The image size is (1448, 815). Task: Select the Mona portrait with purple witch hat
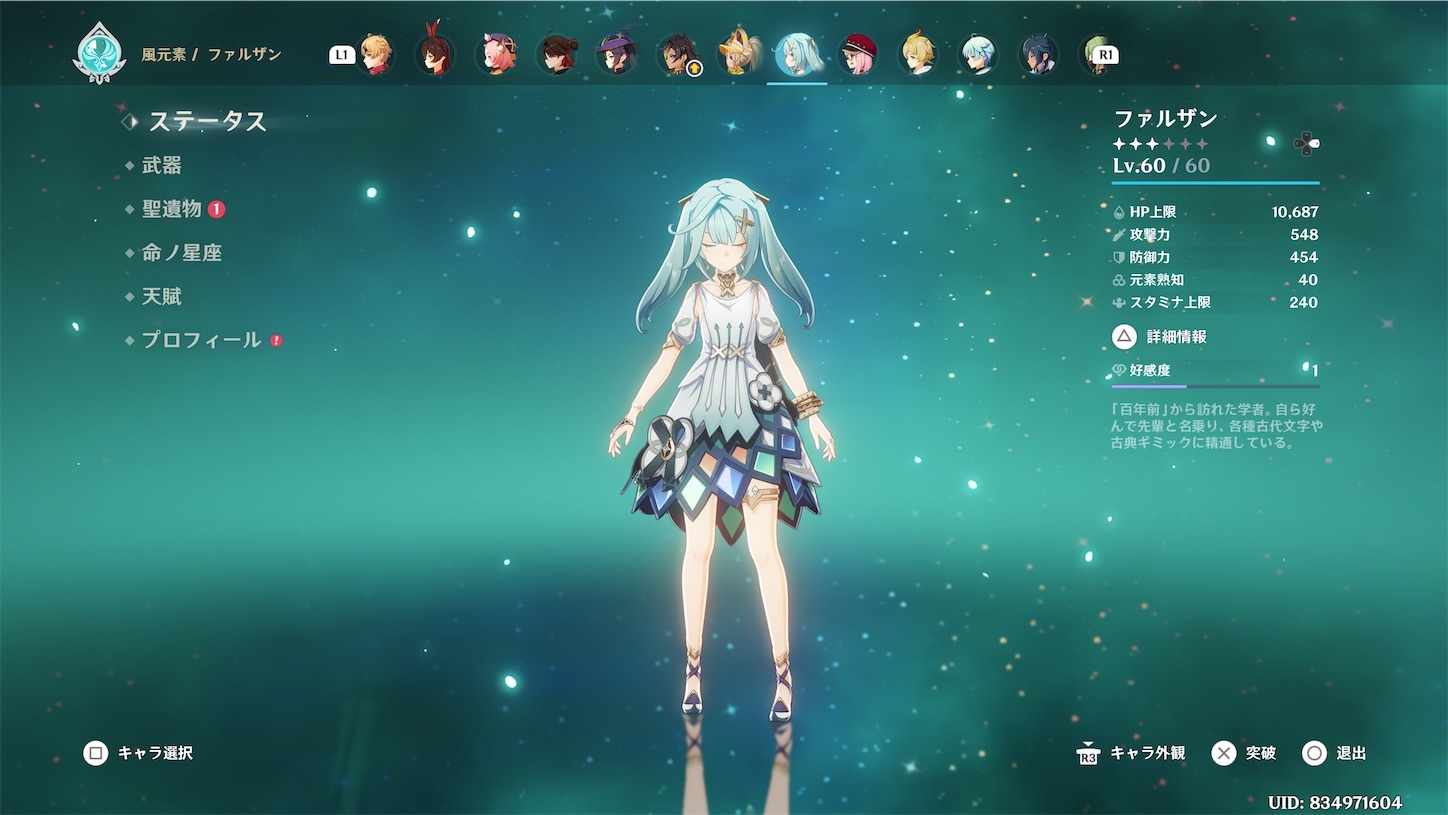617,54
